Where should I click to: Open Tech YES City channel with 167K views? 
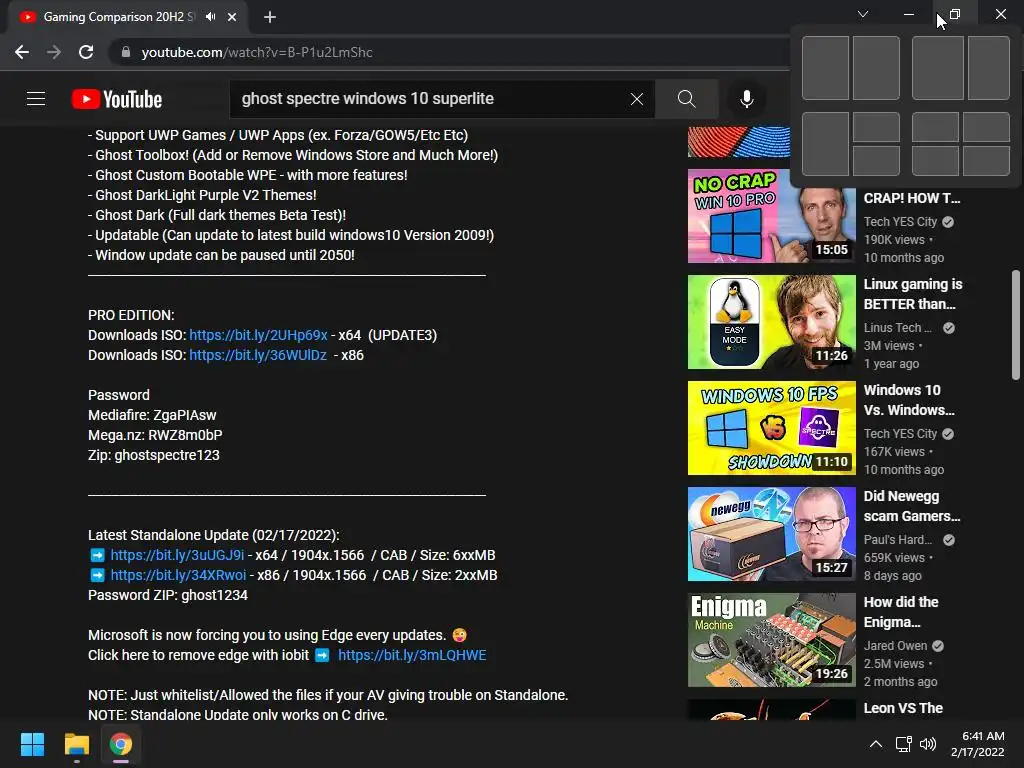900,434
